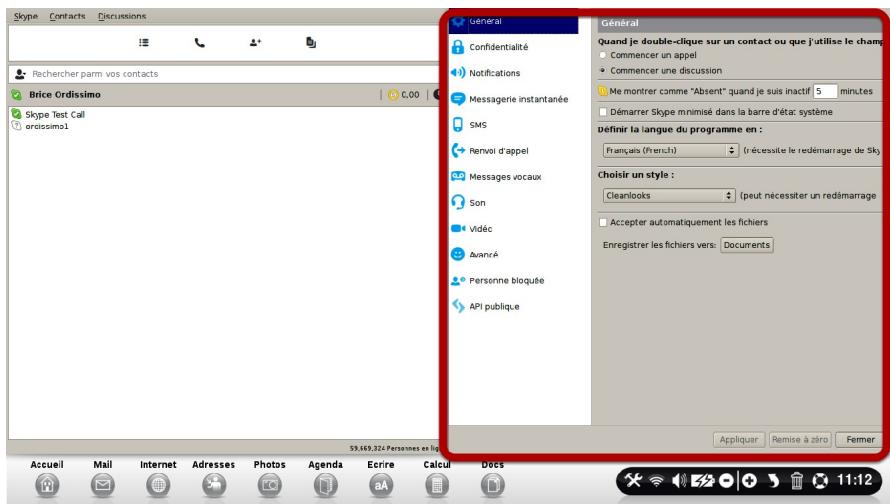Screen dimensions: 890x504
Task: Open Confidentialité options with the lock icon
Action: pos(457,47)
